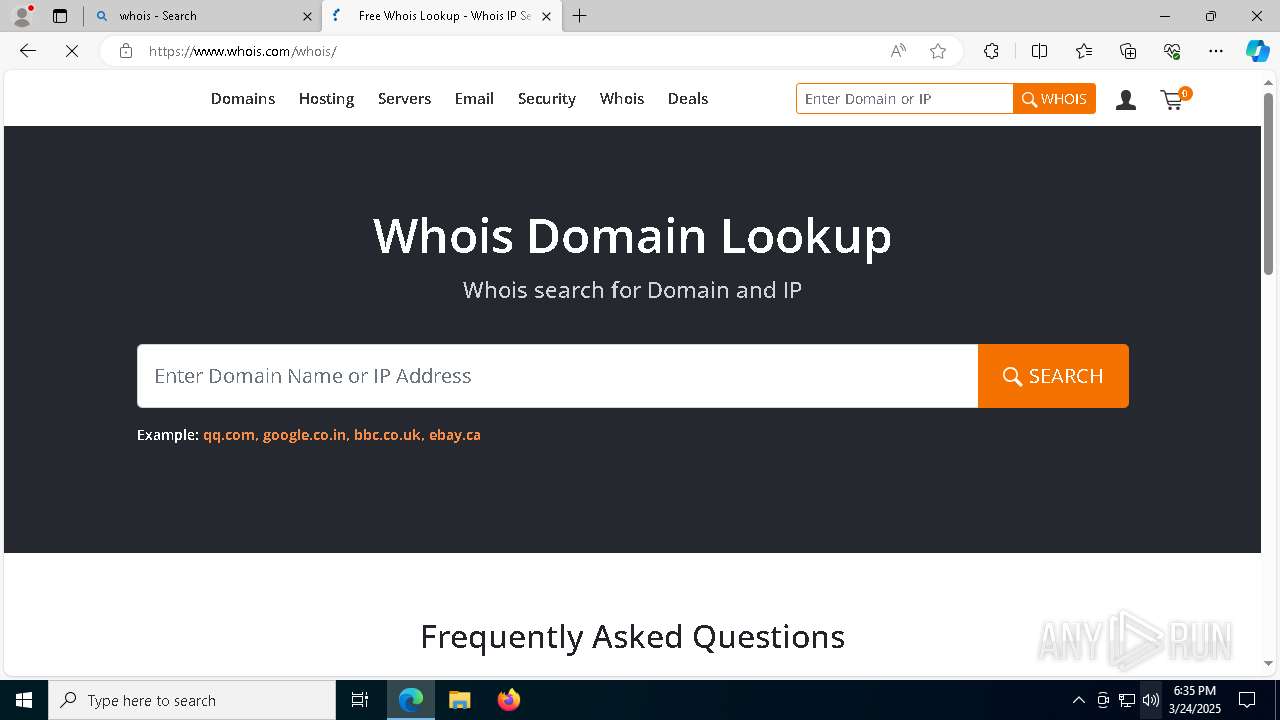Open the notification center icon

(1247, 700)
